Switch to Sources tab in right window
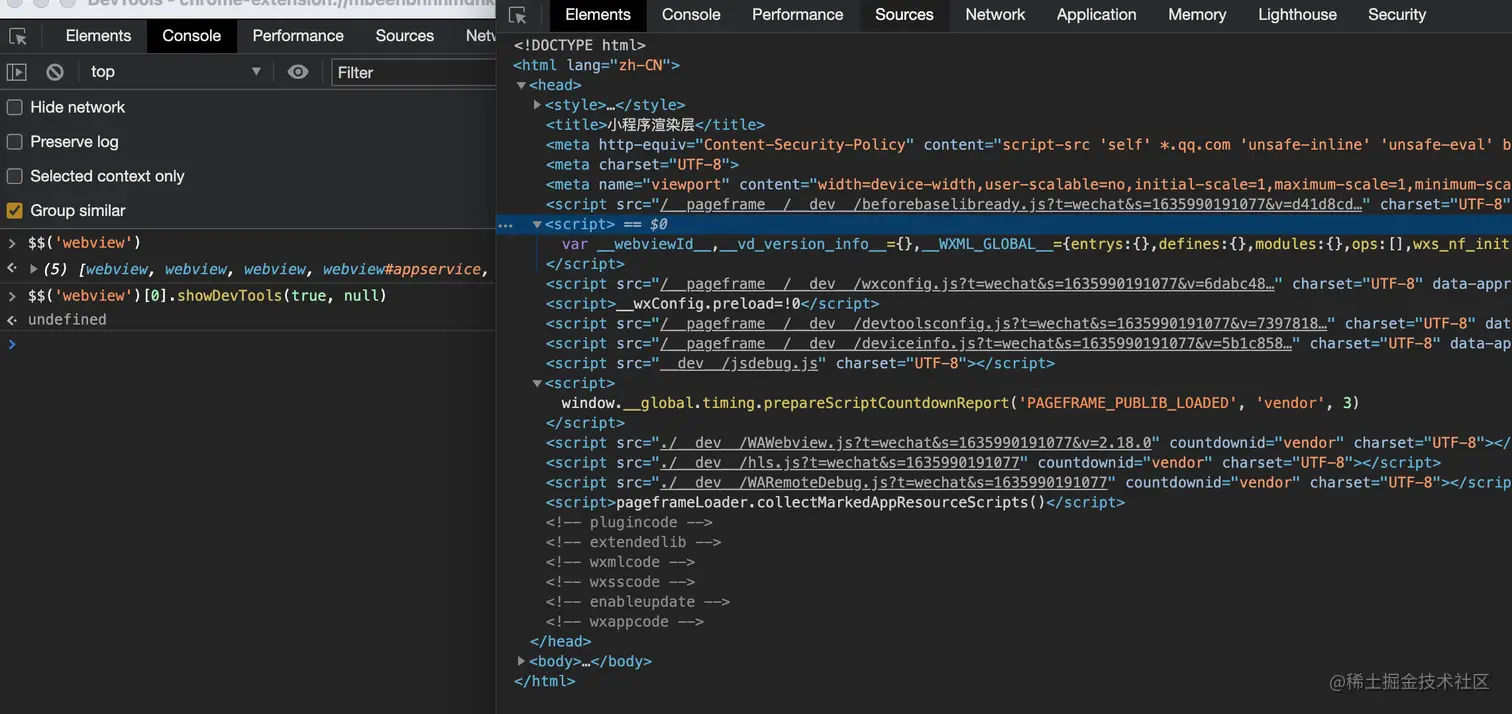The image size is (1512, 714). (x=904, y=15)
